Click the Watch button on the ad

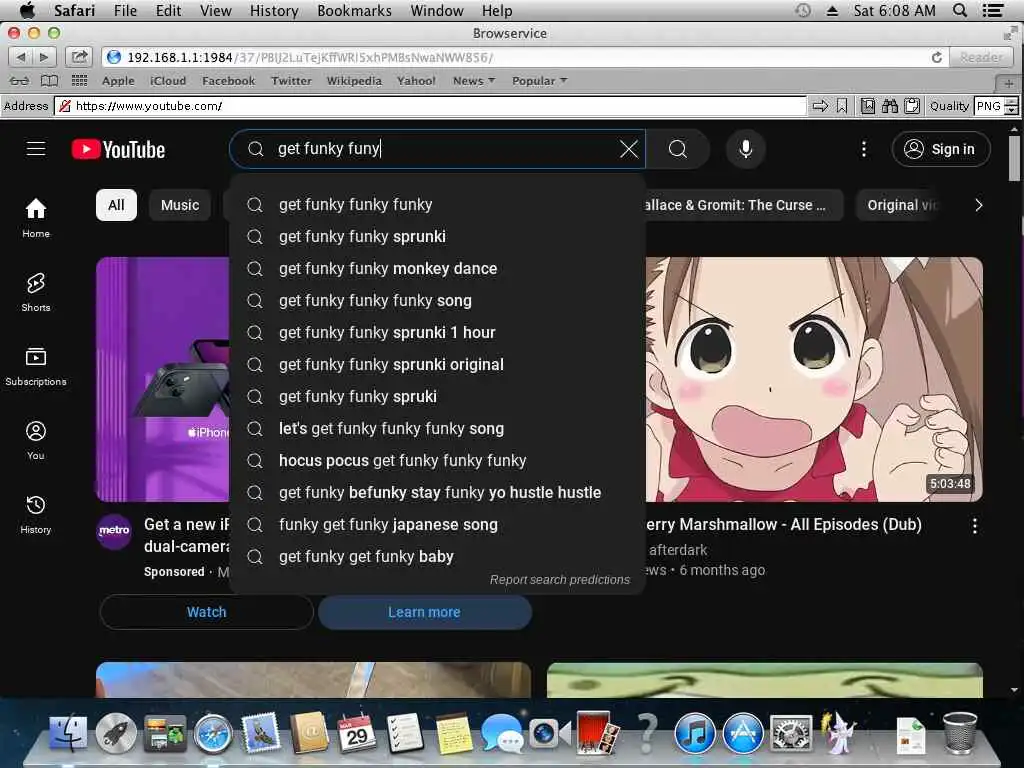206,612
